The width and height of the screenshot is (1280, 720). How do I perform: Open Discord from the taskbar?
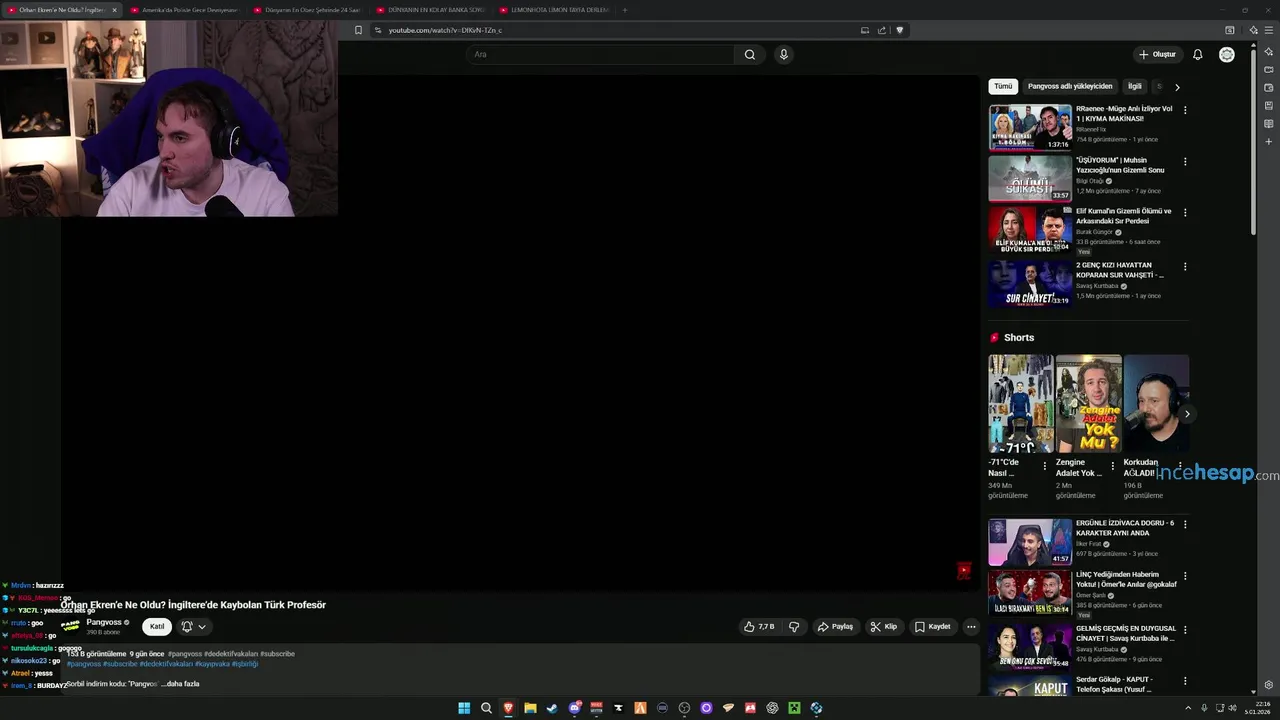click(x=574, y=708)
